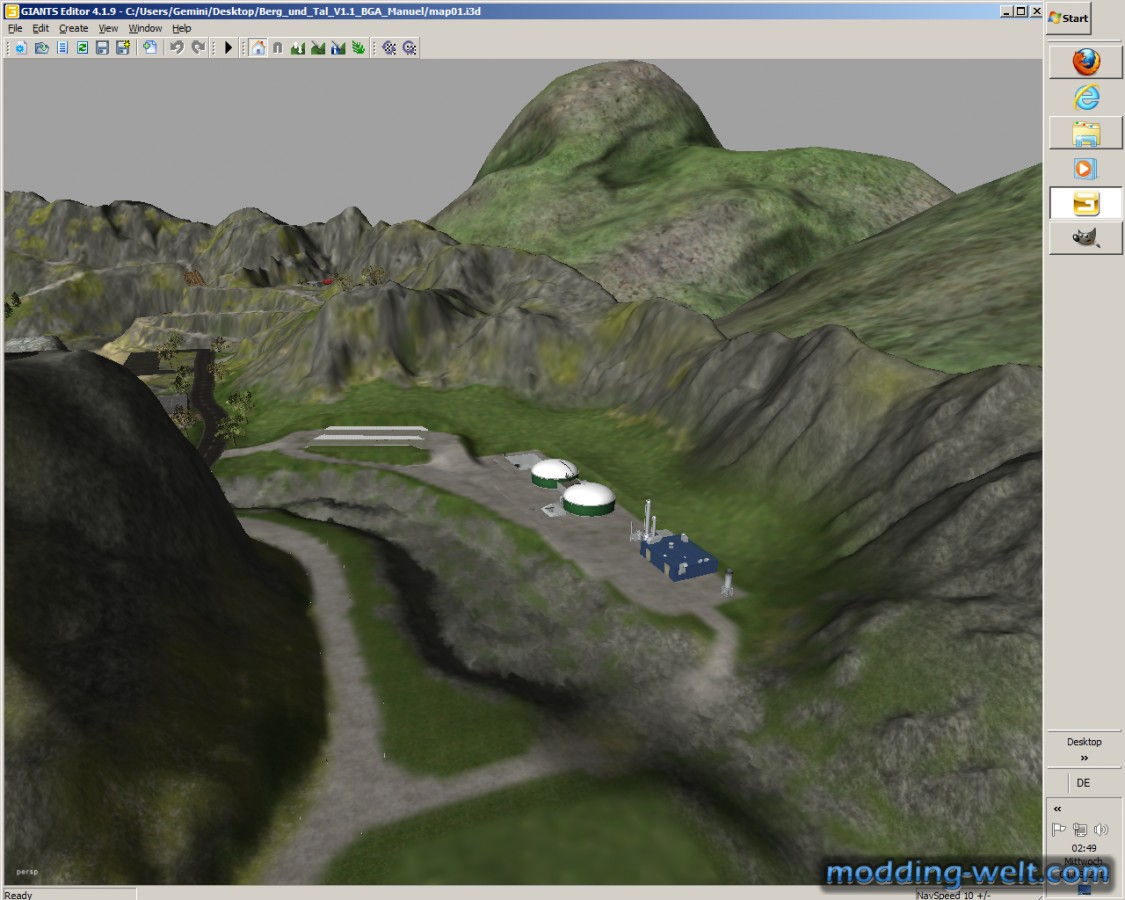1125x900 pixels.
Task: Click the Open file toolbar icon
Action: coord(42,48)
